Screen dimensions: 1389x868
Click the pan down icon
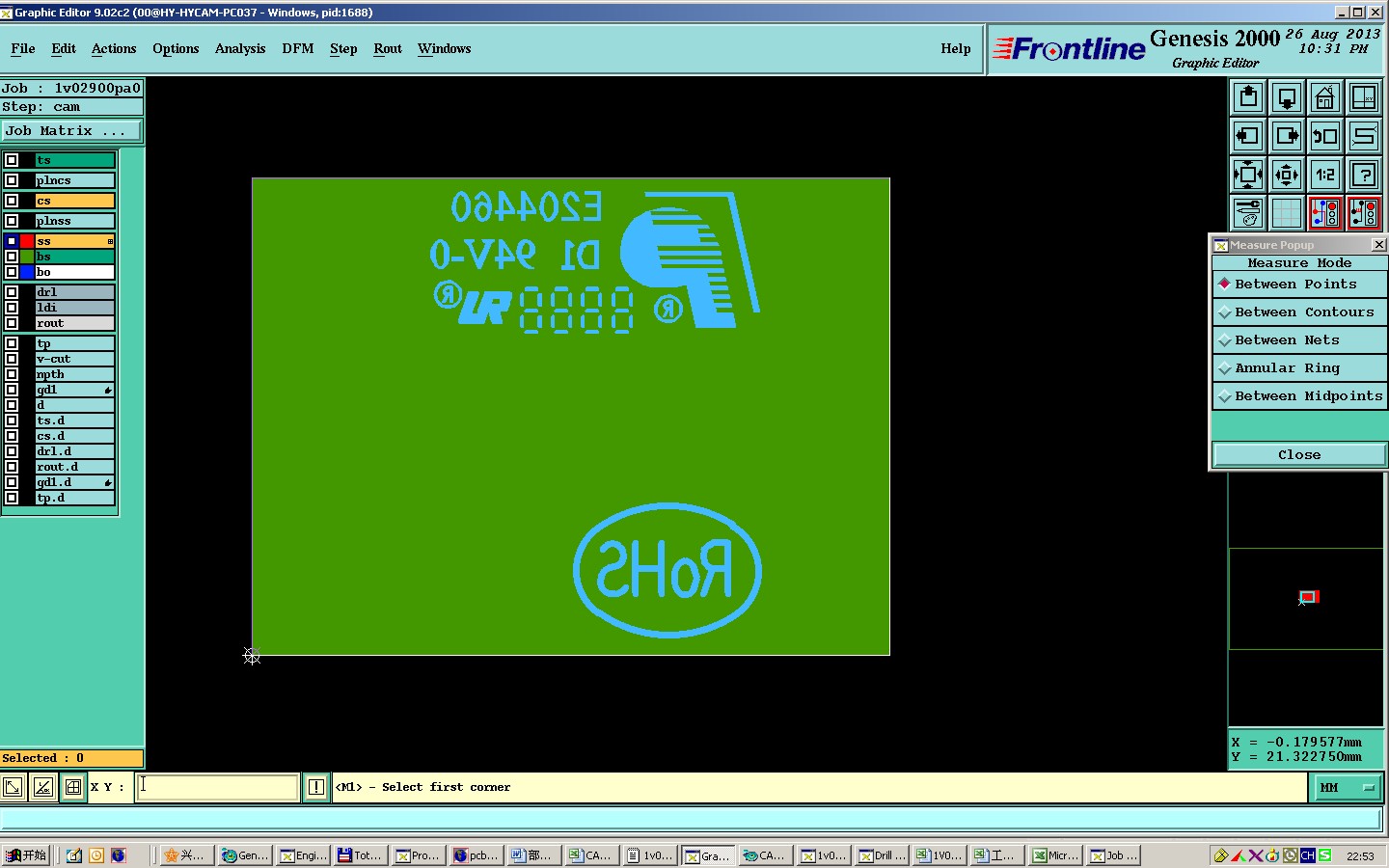pyautogui.click(x=1287, y=97)
